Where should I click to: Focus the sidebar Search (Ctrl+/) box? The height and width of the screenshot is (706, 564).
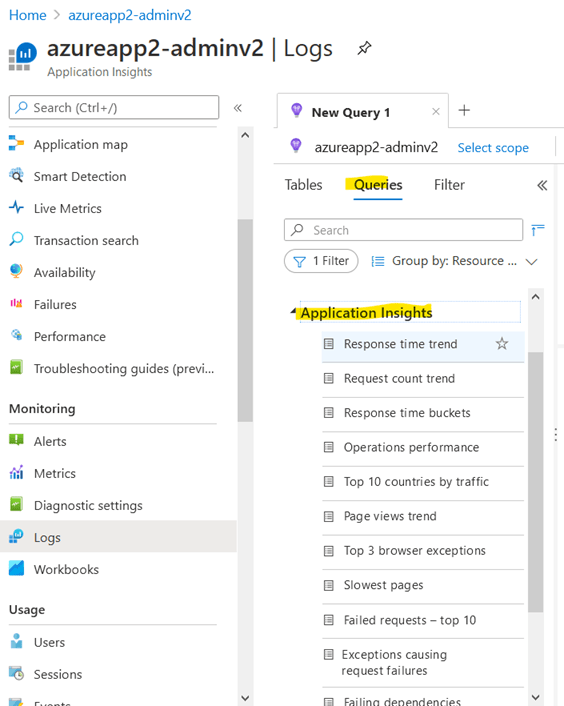114,108
